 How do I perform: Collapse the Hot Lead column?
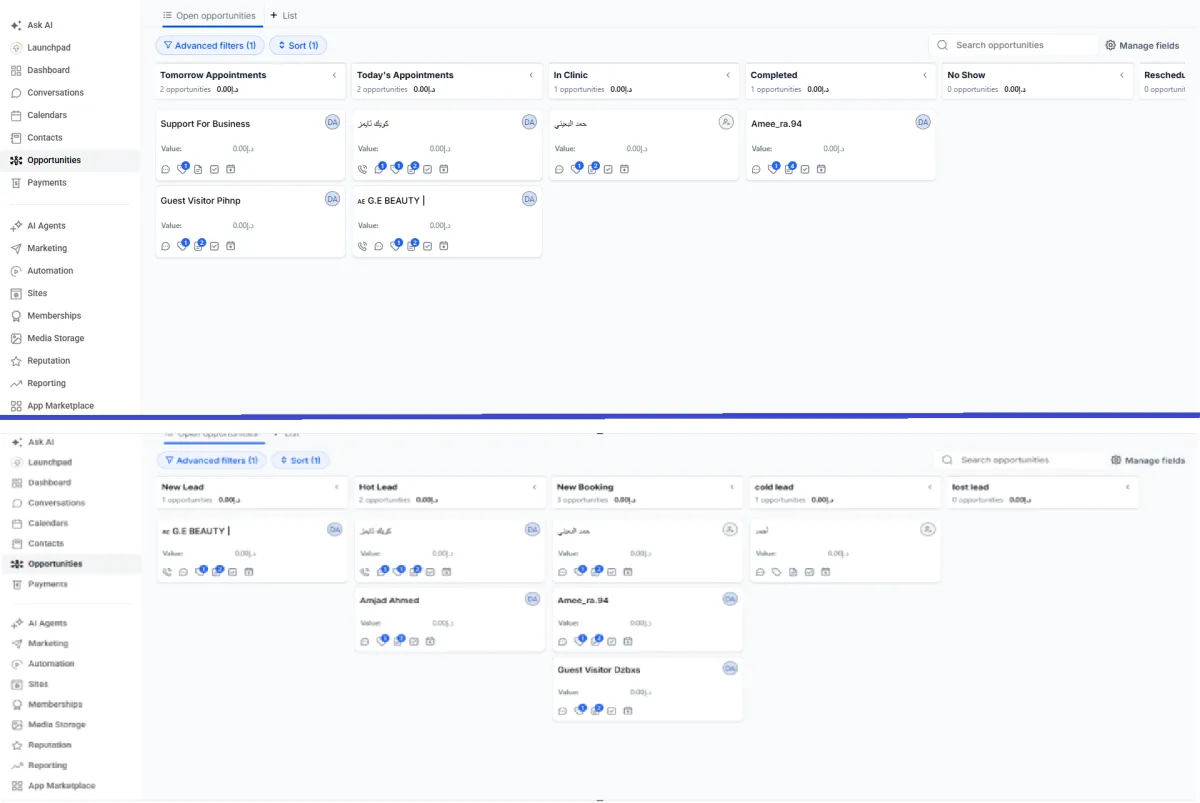pos(534,487)
